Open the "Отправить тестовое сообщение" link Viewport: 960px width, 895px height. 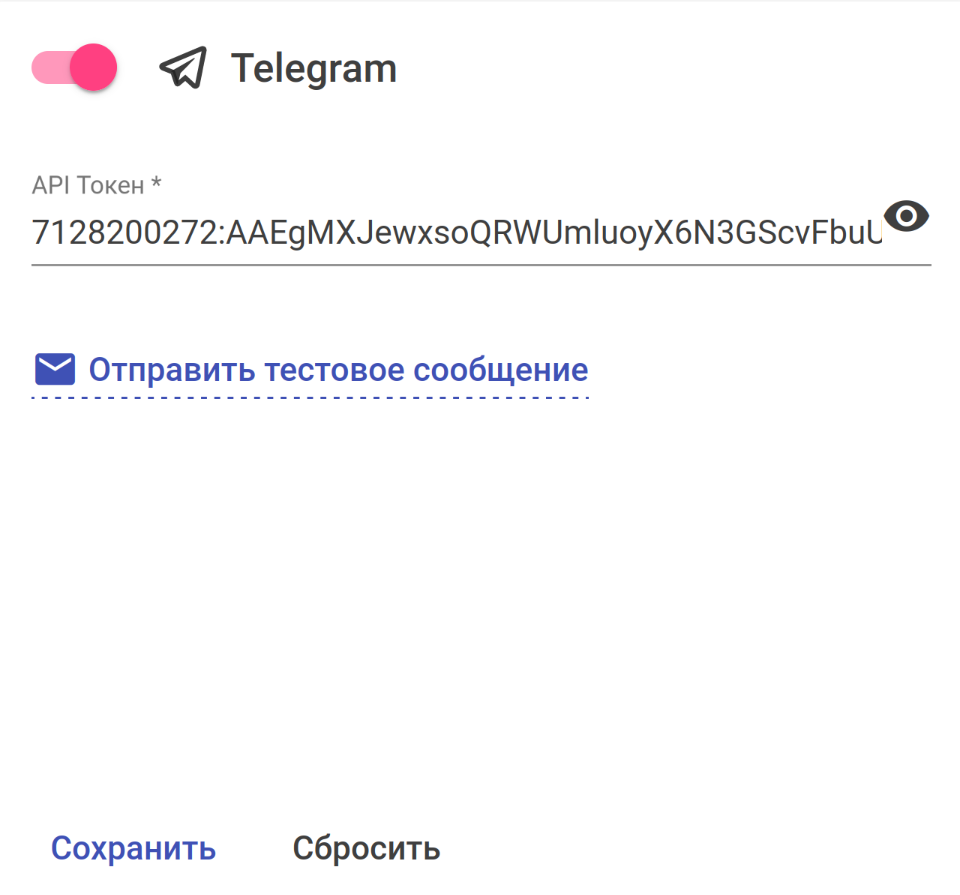(338, 370)
